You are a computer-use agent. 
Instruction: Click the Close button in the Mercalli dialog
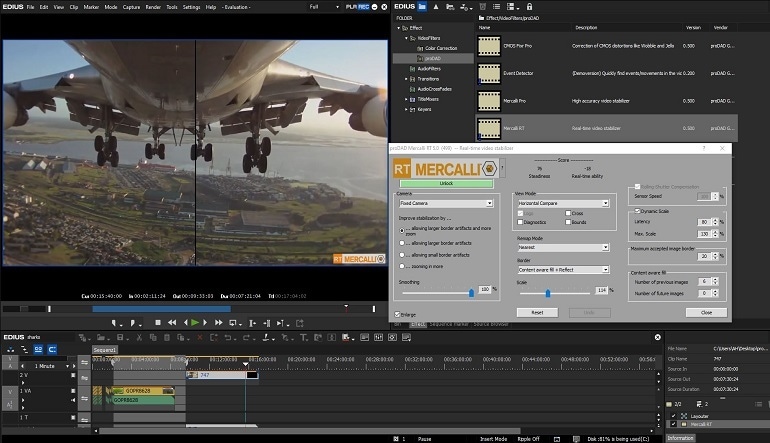706,312
